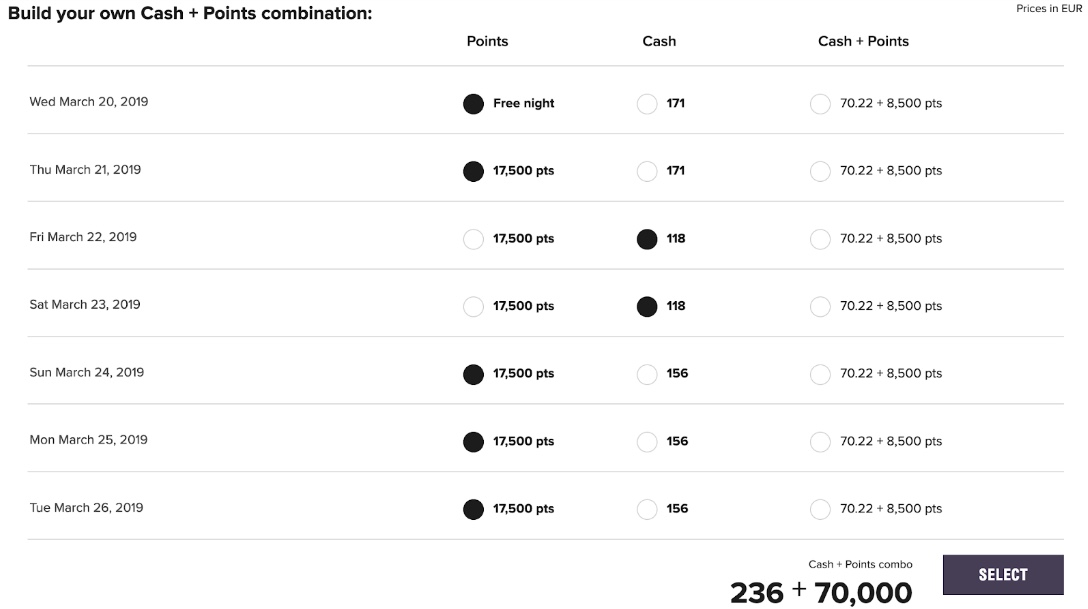Select Free night for Wed March 20
This screenshot has height=609, width=1088.
pos(473,104)
